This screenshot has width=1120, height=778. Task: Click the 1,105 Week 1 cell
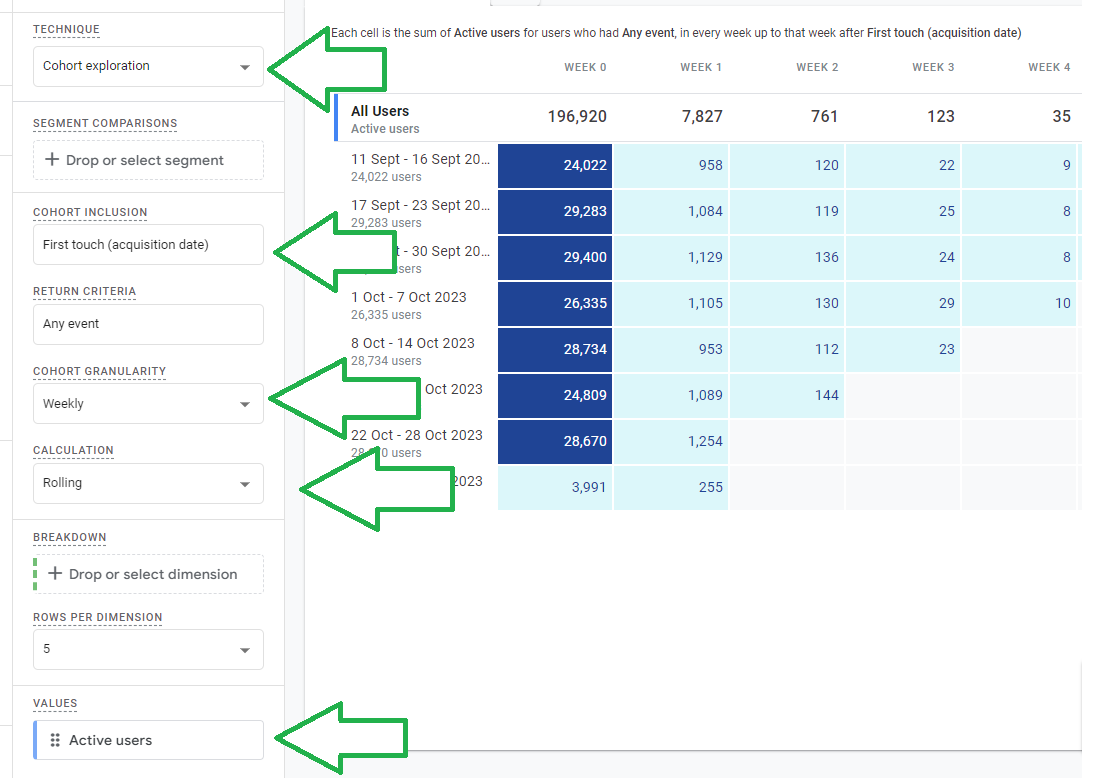pos(671,304)
